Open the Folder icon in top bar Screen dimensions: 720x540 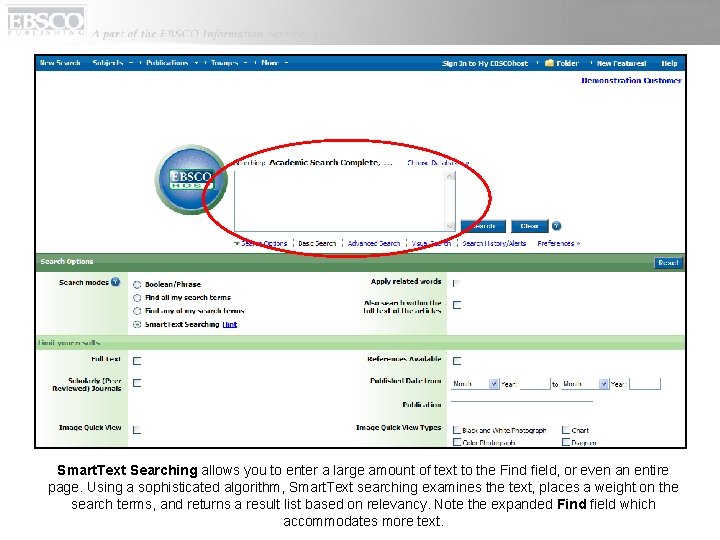(x=549, y=63)
